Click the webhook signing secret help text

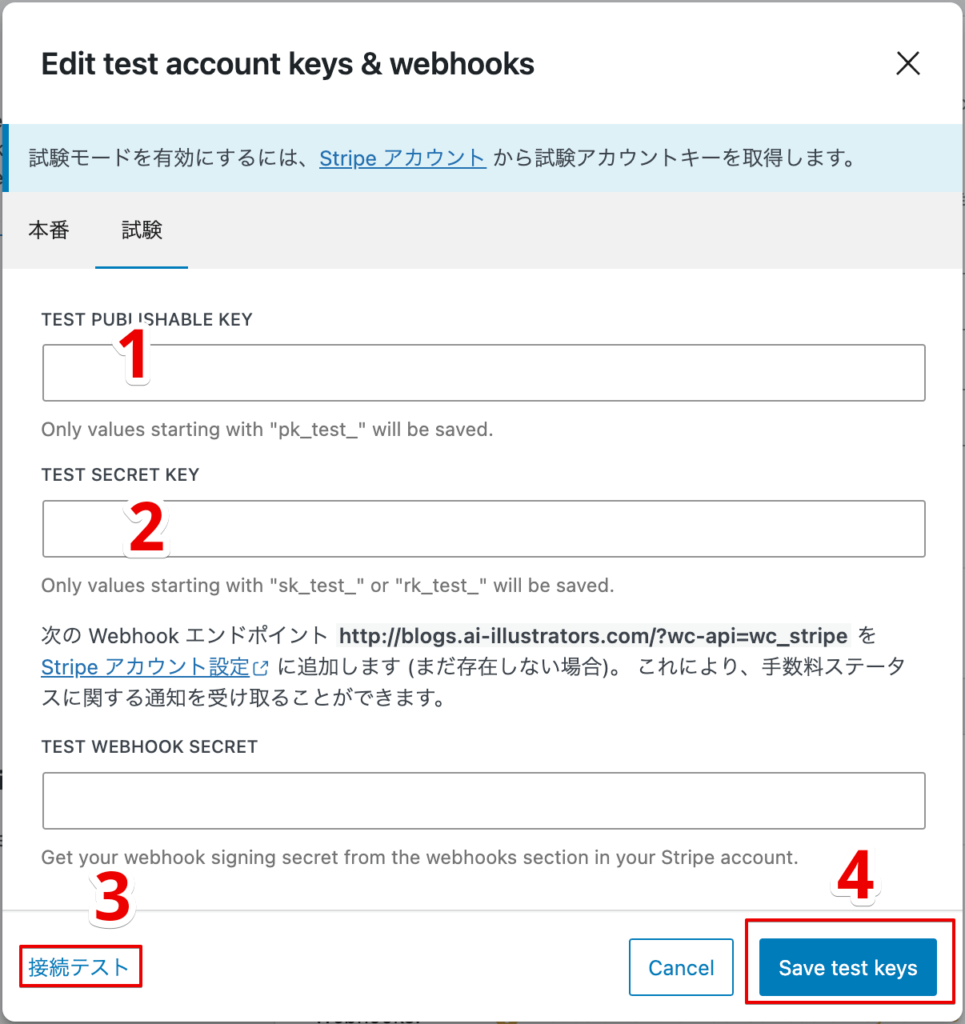pyautogui.click(x=420, y=857)
